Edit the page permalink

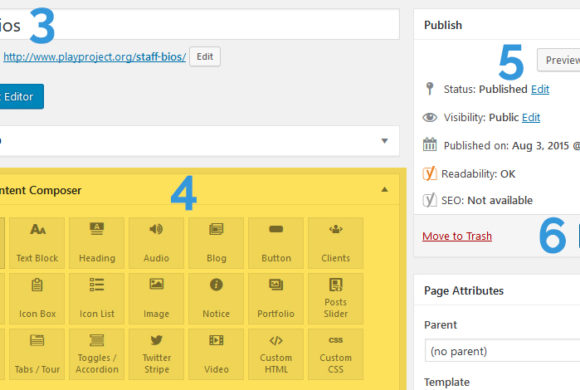[x=205, y=57]
